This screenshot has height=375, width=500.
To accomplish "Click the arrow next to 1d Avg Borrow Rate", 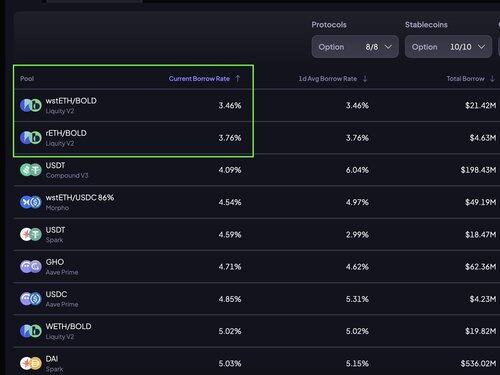I will [x=365, y=79].
